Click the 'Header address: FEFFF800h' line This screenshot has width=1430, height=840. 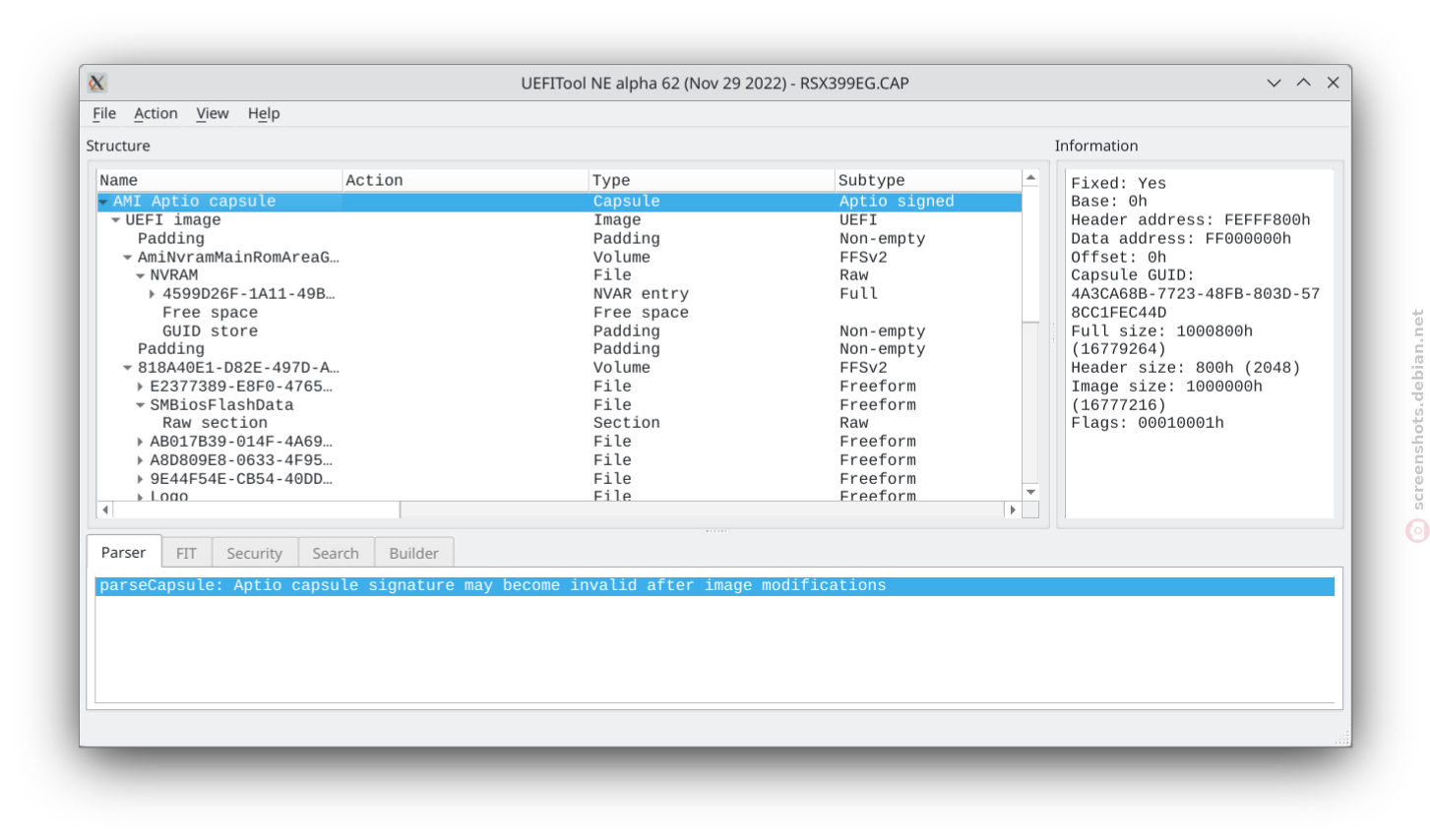(1191, 220)
